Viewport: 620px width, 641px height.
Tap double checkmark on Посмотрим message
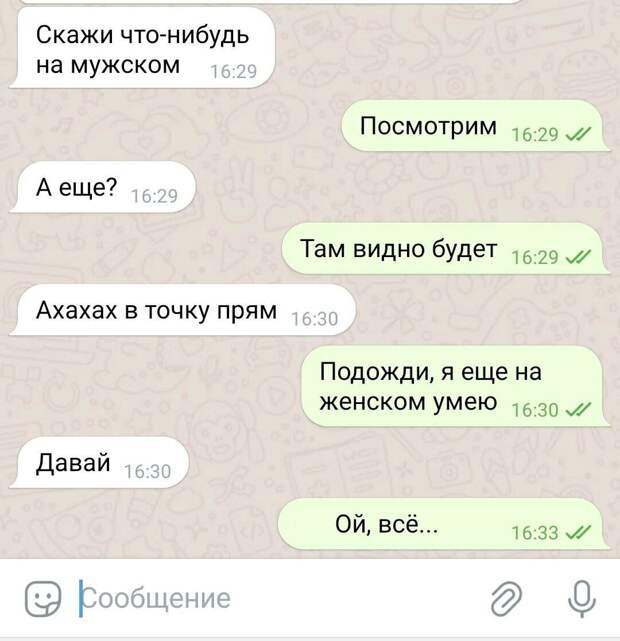(x=577, y=133)
